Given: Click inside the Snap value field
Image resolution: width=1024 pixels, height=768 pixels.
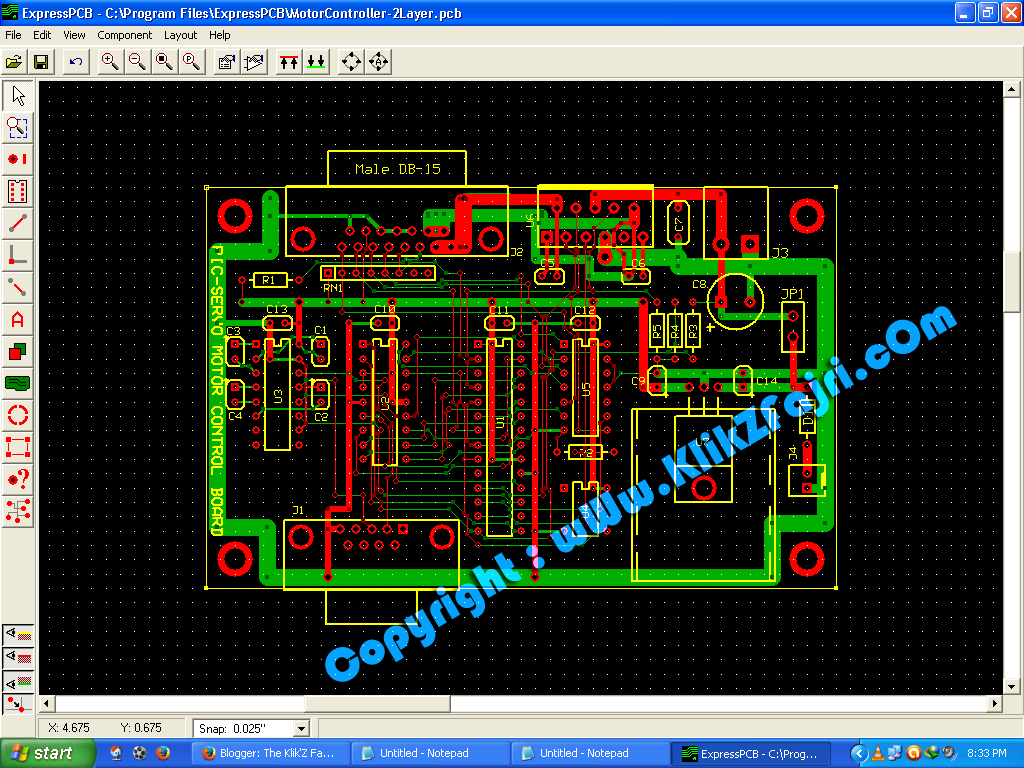Looking at the screenshot, I should coord(244,728).
